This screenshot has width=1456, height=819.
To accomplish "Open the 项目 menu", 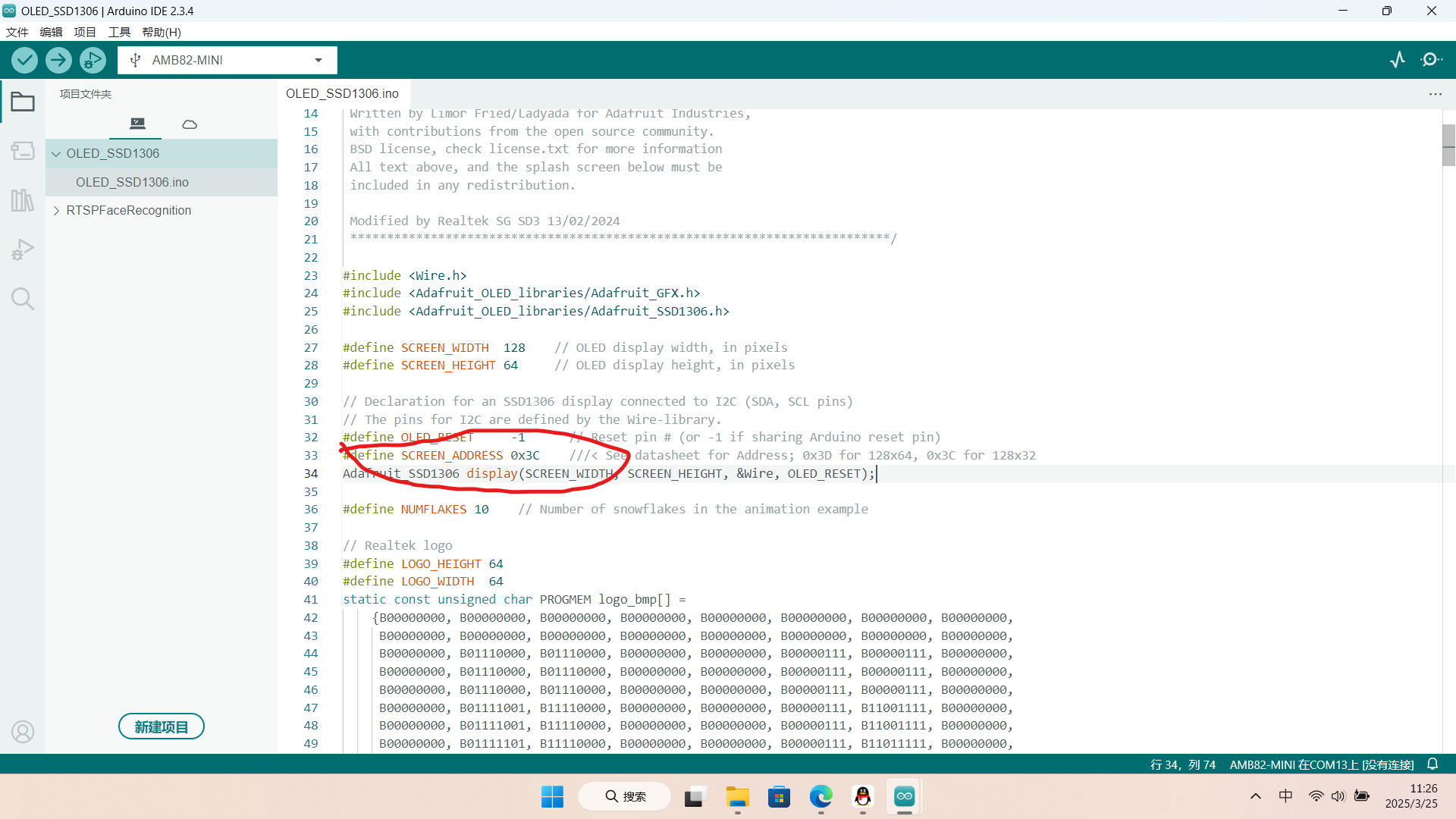I will [85, 32].
